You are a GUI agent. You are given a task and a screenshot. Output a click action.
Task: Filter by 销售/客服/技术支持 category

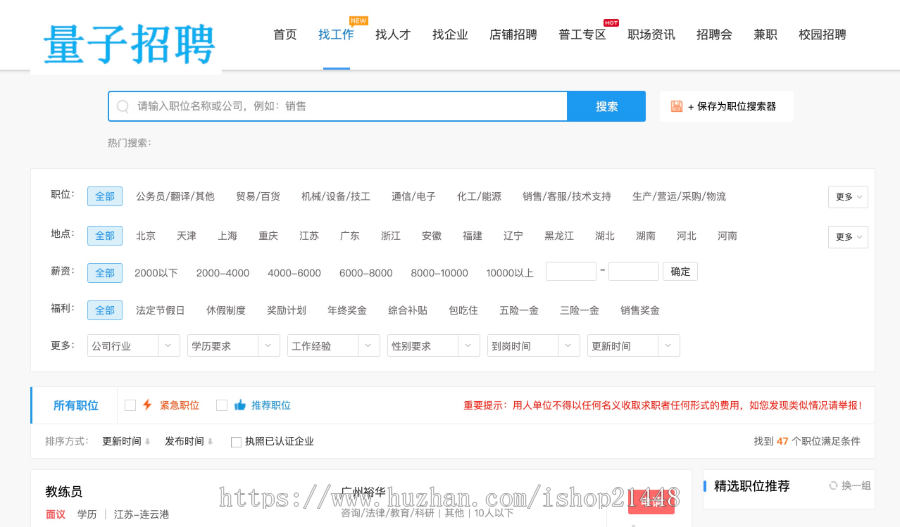[567, 196]
